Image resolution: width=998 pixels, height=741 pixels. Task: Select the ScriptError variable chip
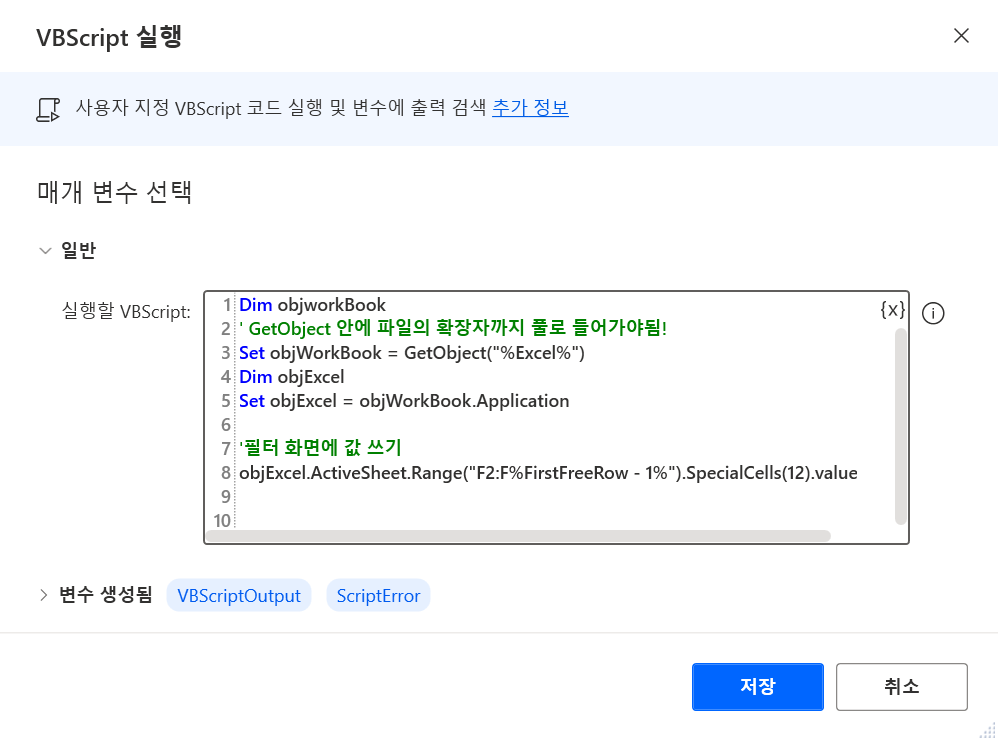pyautogui.click(x=378, y=595)
